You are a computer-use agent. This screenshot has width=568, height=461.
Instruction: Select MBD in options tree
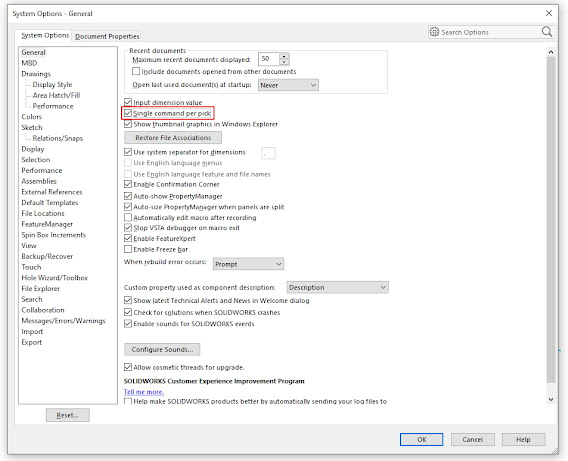(29, 63)
